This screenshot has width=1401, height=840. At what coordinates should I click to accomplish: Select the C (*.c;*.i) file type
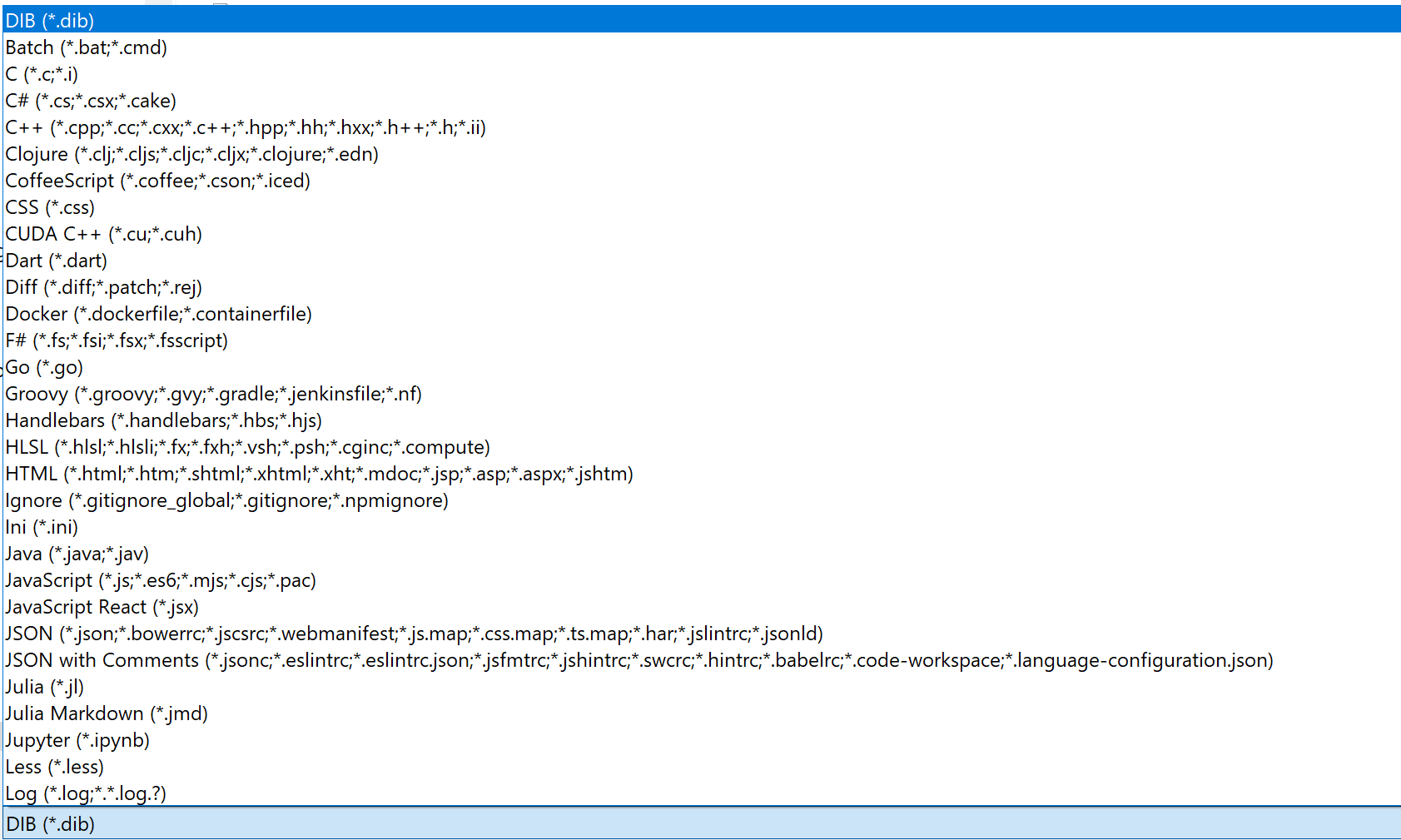[x=702, y=74]
